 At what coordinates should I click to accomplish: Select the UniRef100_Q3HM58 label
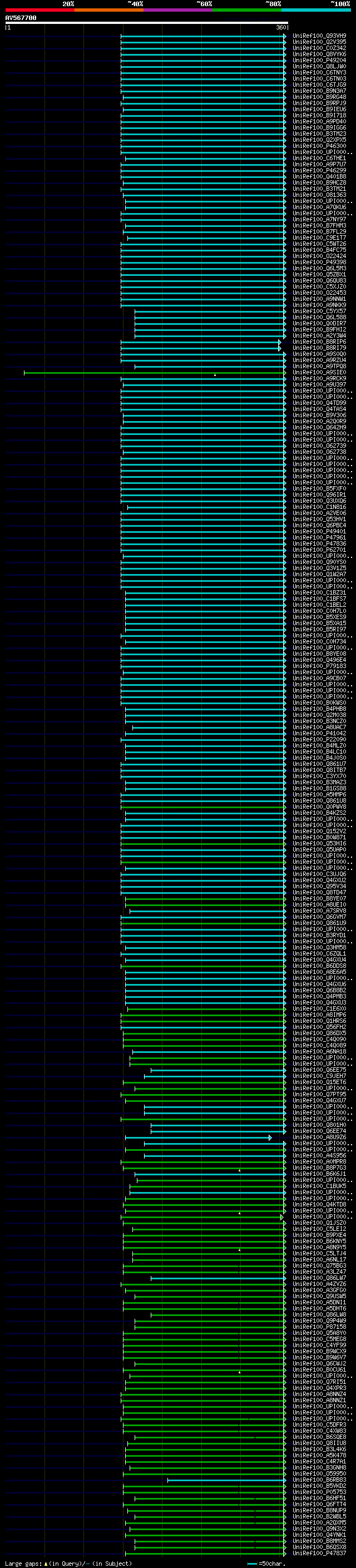tap(319, 948)
